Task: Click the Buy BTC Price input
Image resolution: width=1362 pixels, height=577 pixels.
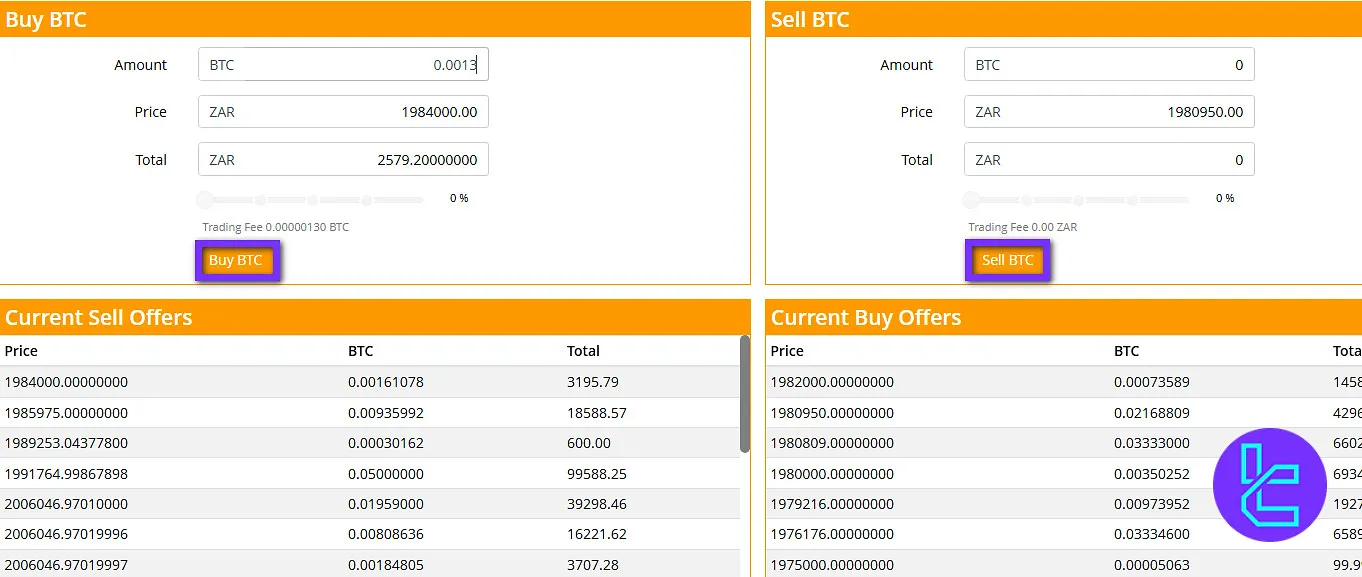Action: pyautogui.click(x=343, y=112)
